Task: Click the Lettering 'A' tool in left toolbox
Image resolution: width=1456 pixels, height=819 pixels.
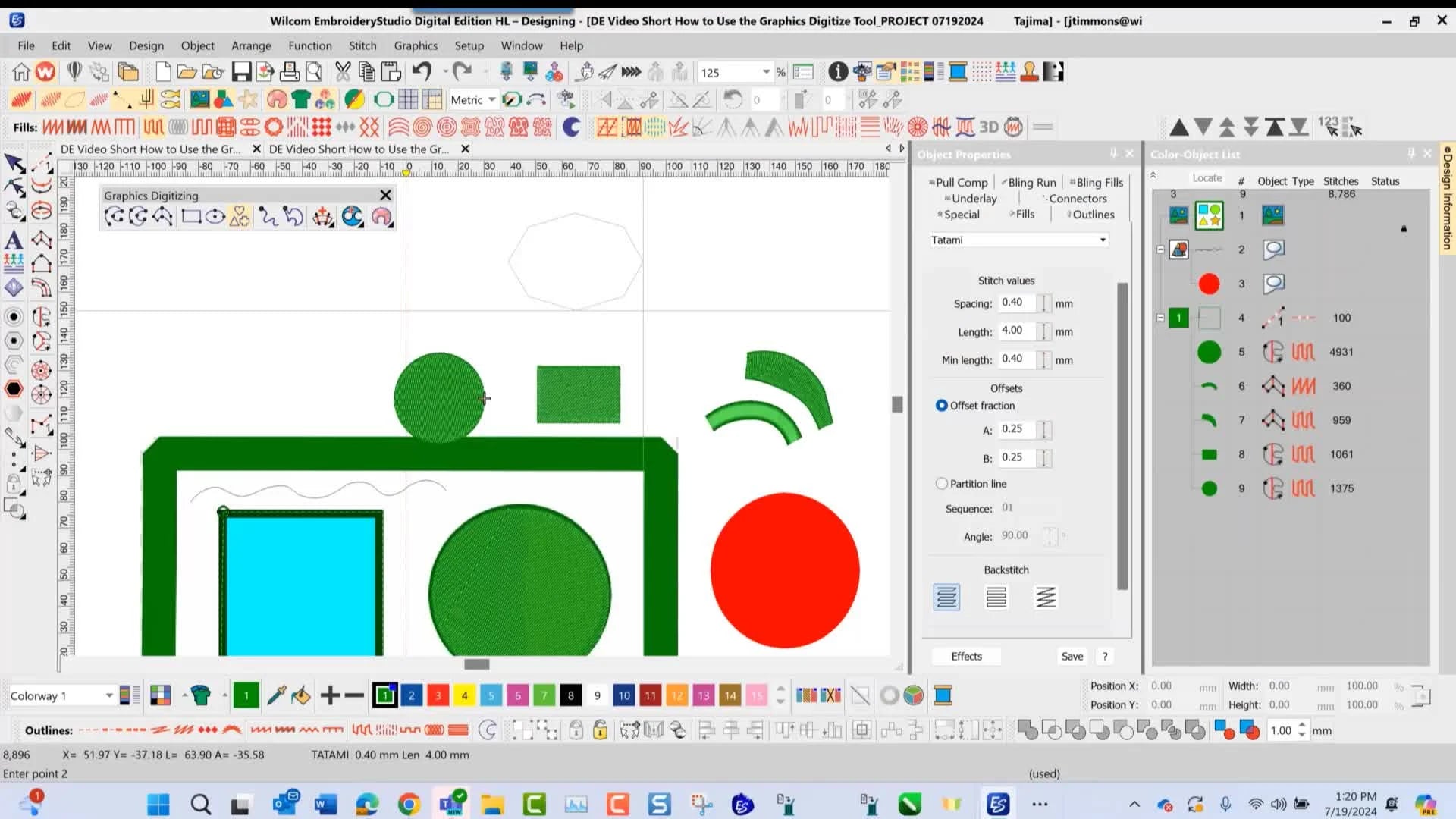Action: [x=14, y=240]
